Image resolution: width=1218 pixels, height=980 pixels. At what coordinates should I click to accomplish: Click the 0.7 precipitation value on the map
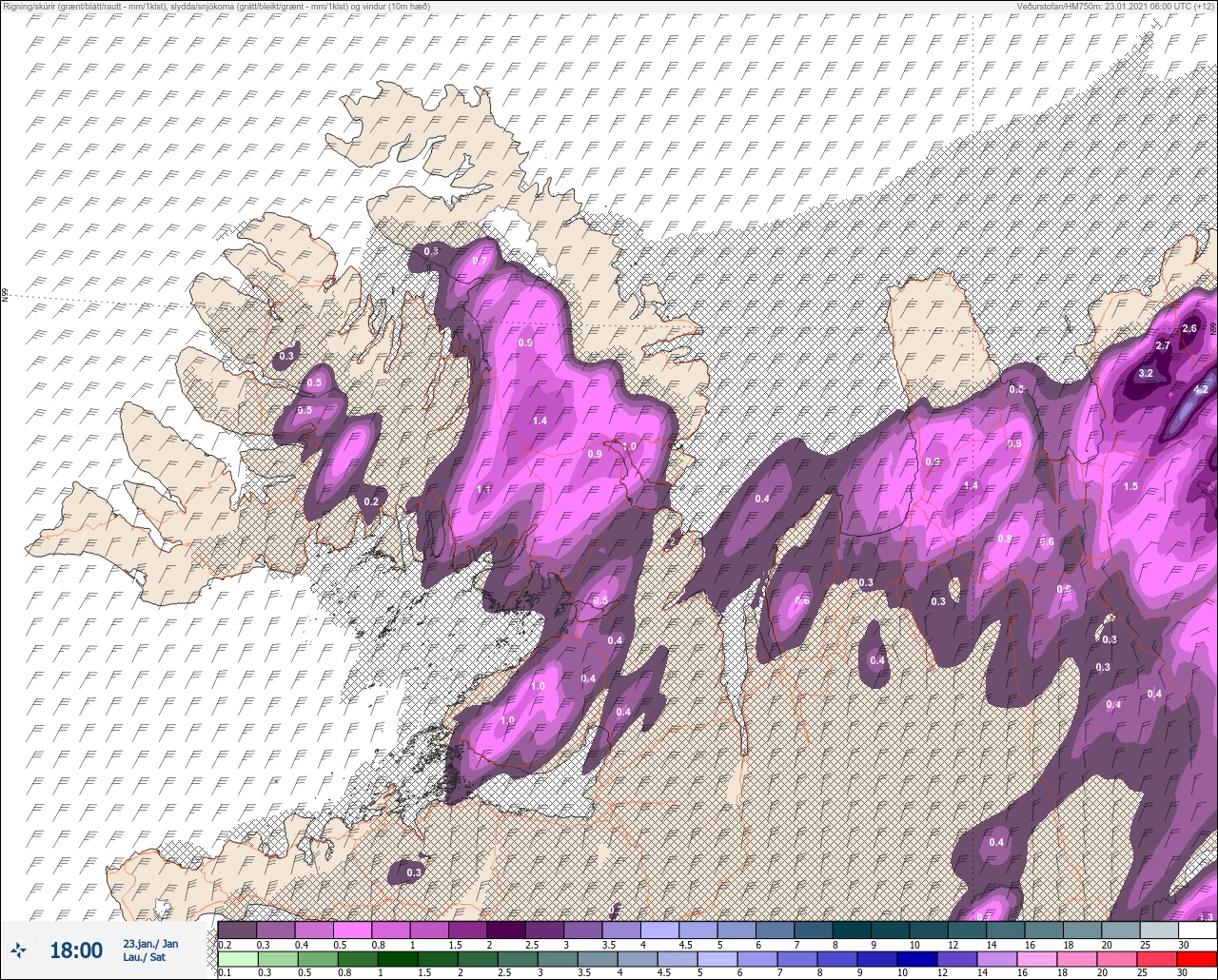point(480,261)
